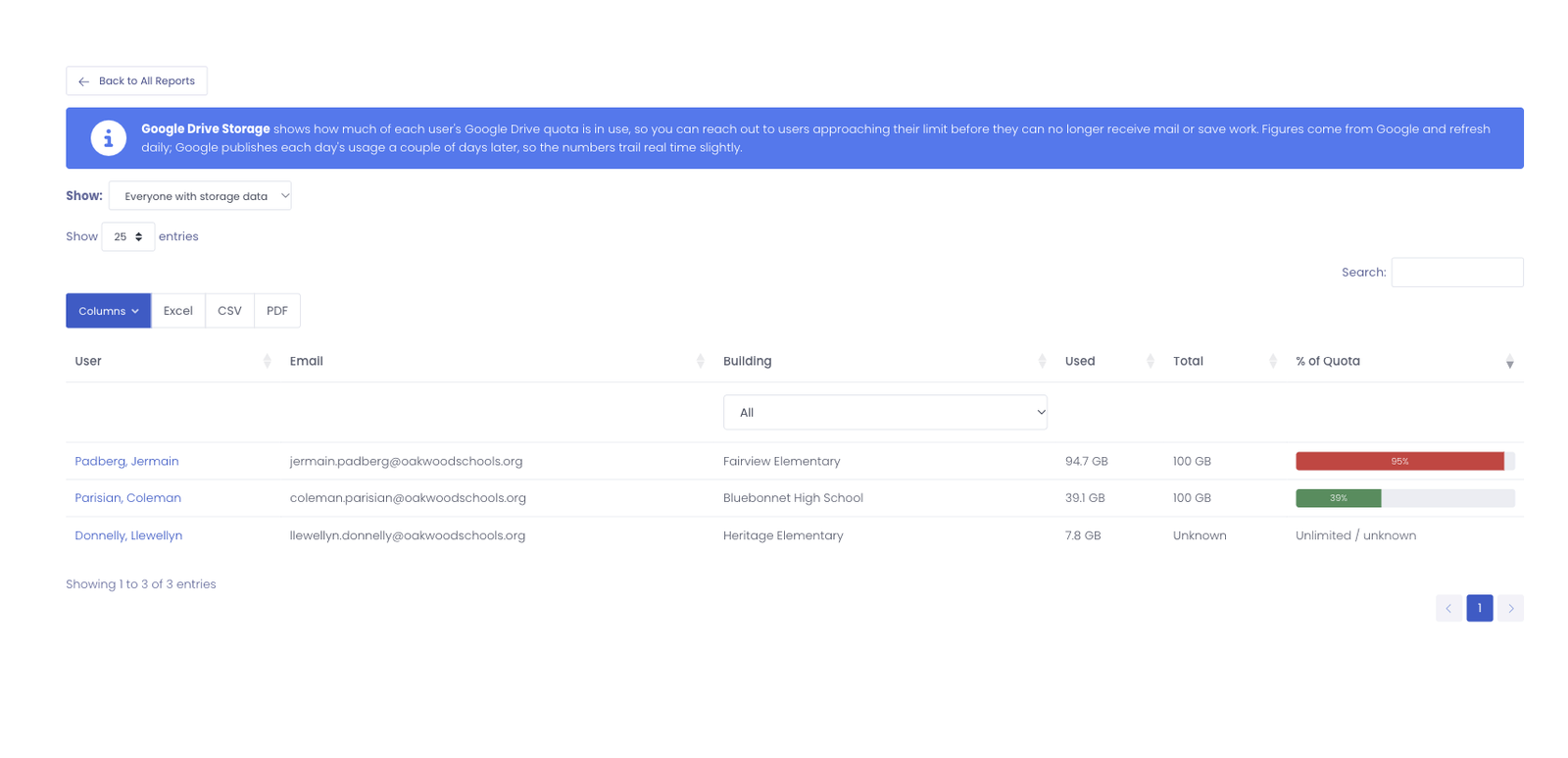
Task: Click the 7.8 GB used value
Action: (x=1083, y=535)
